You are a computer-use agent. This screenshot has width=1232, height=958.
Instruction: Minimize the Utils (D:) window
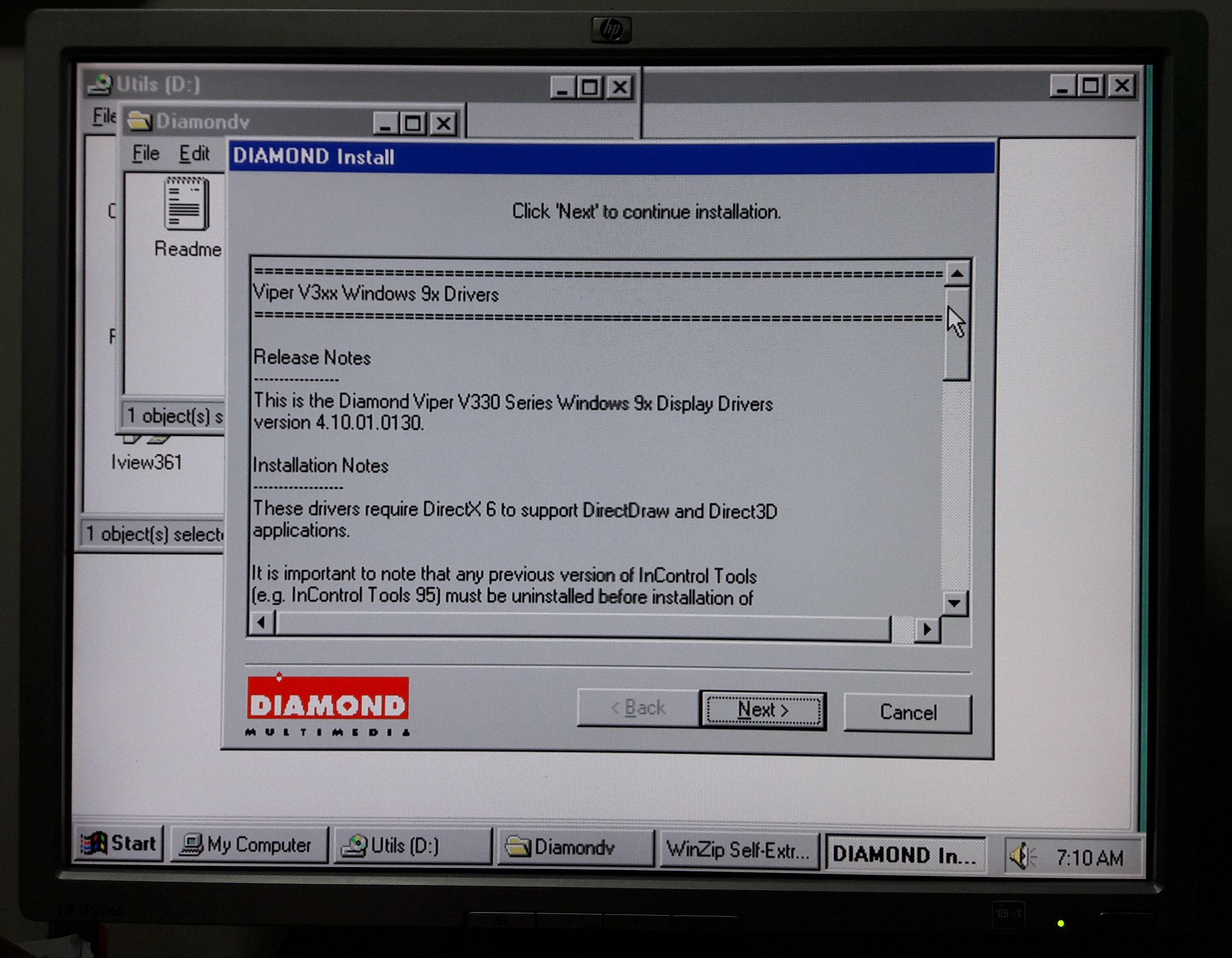(x=562, y=87)
